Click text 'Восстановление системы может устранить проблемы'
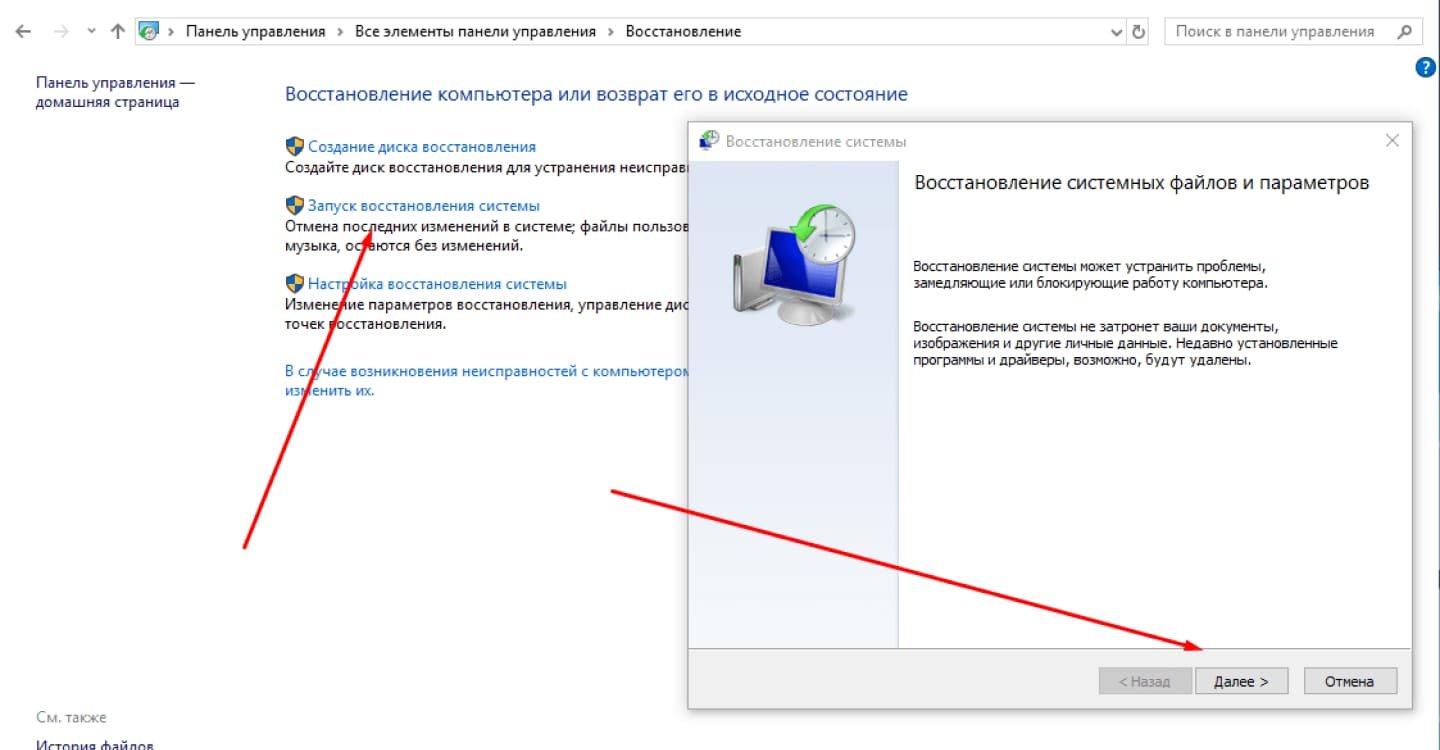 [x=1091, y=275]
